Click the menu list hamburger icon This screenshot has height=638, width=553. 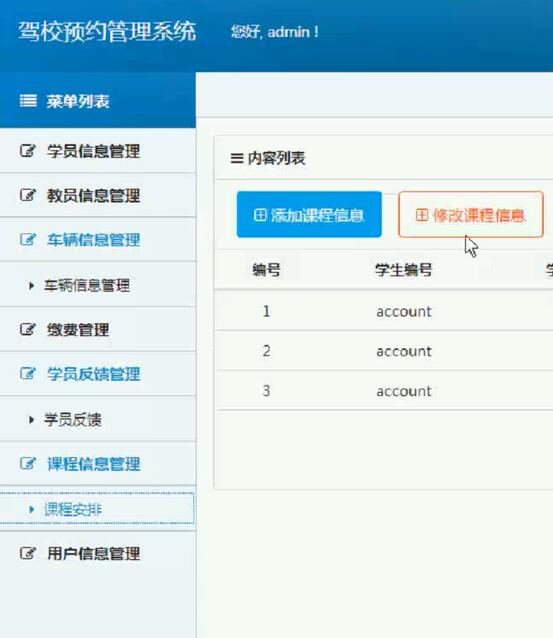pos(28,101)
